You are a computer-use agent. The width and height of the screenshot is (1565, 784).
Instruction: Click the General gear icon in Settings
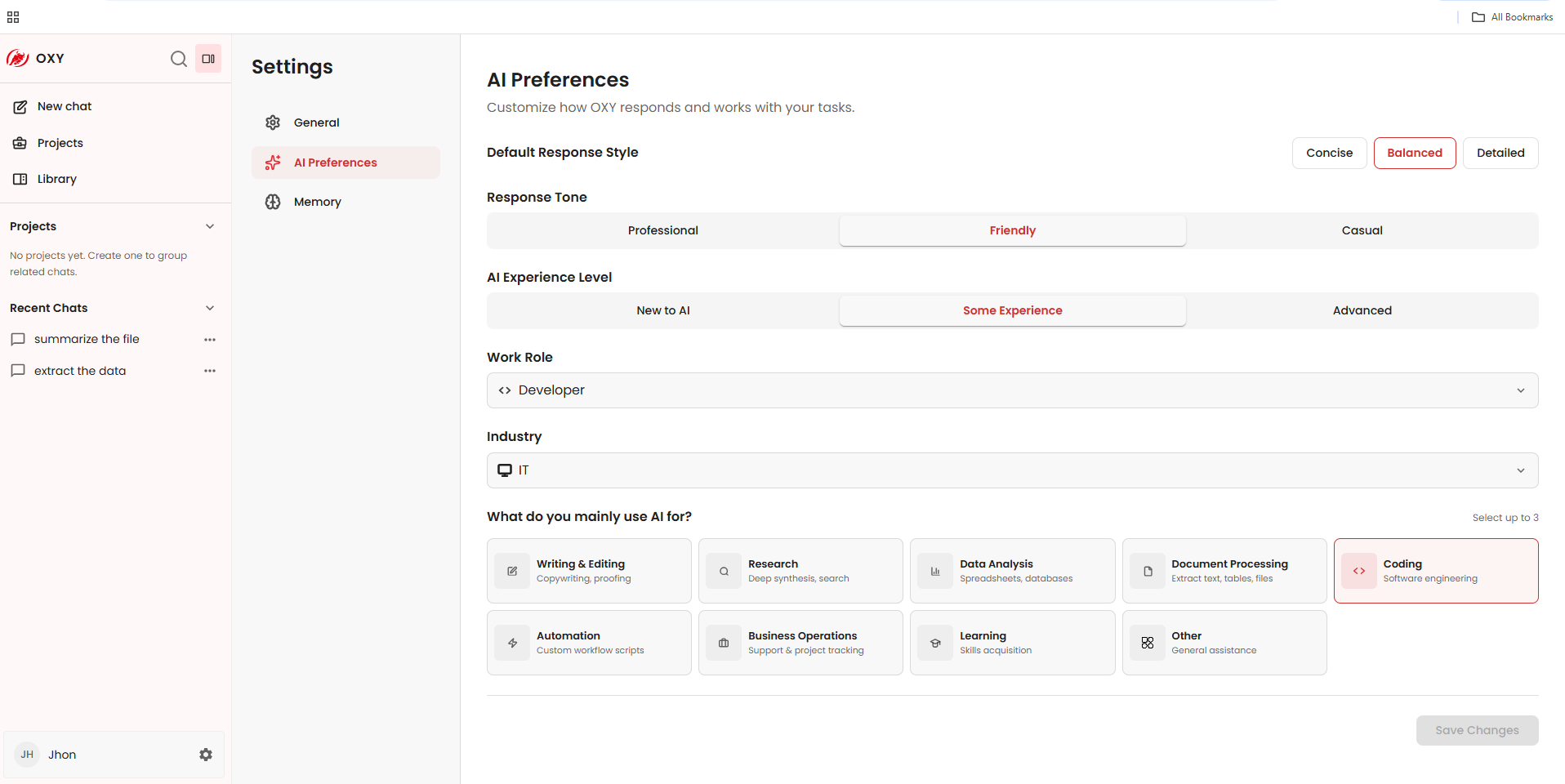273,122
